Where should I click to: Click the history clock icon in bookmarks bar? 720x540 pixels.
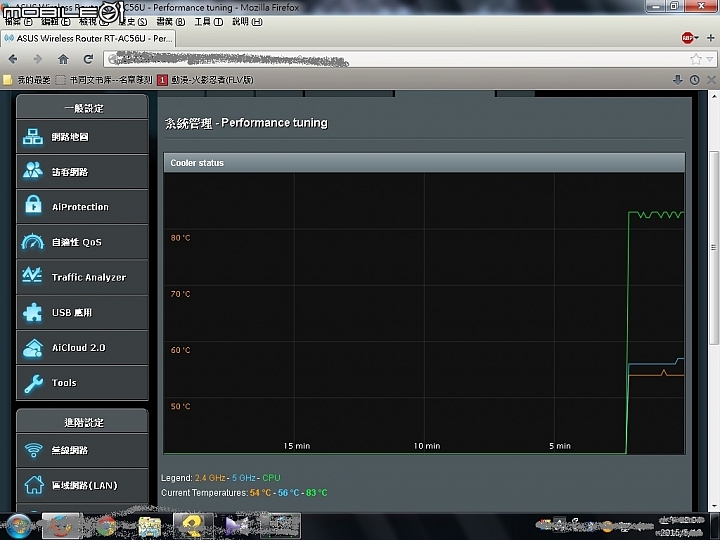click(695, 80)
